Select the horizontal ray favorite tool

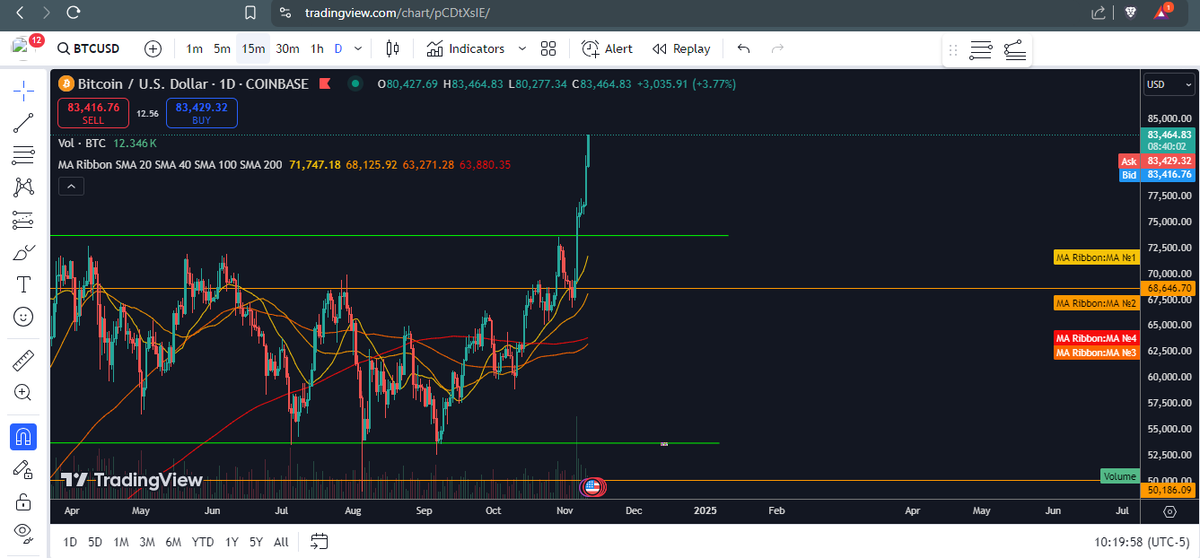tap(1014, 50)
